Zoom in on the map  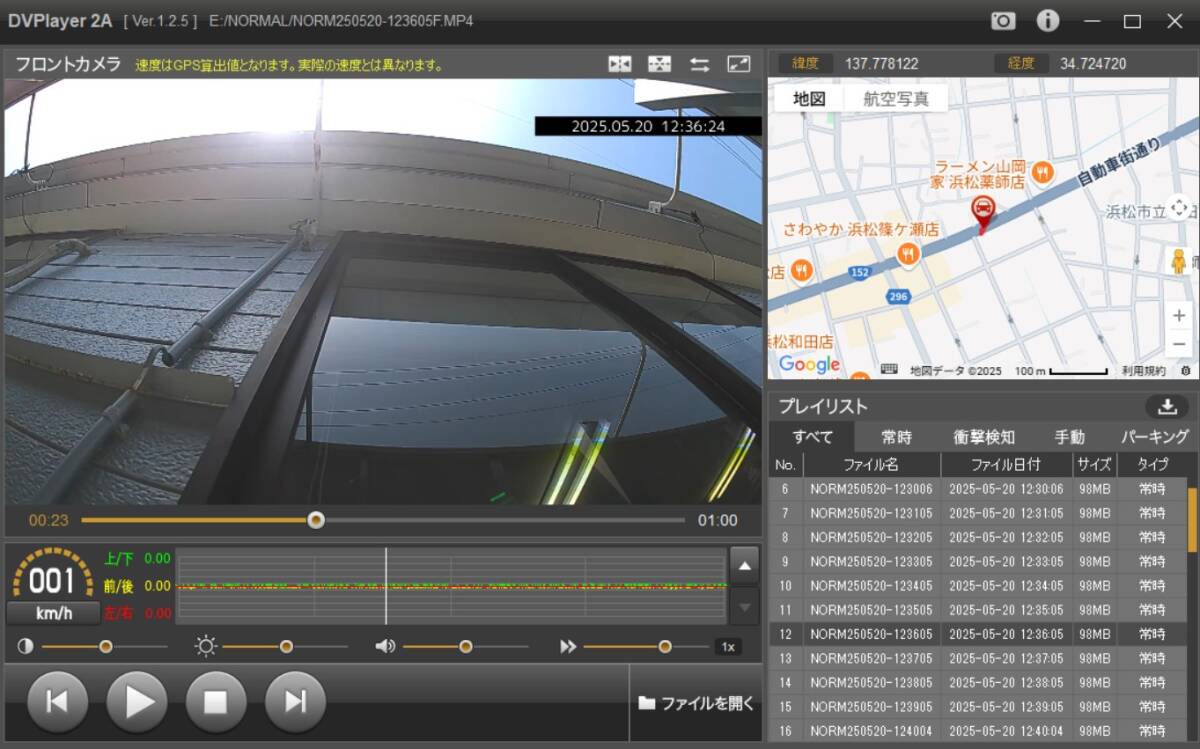[x=1179, y=316]
